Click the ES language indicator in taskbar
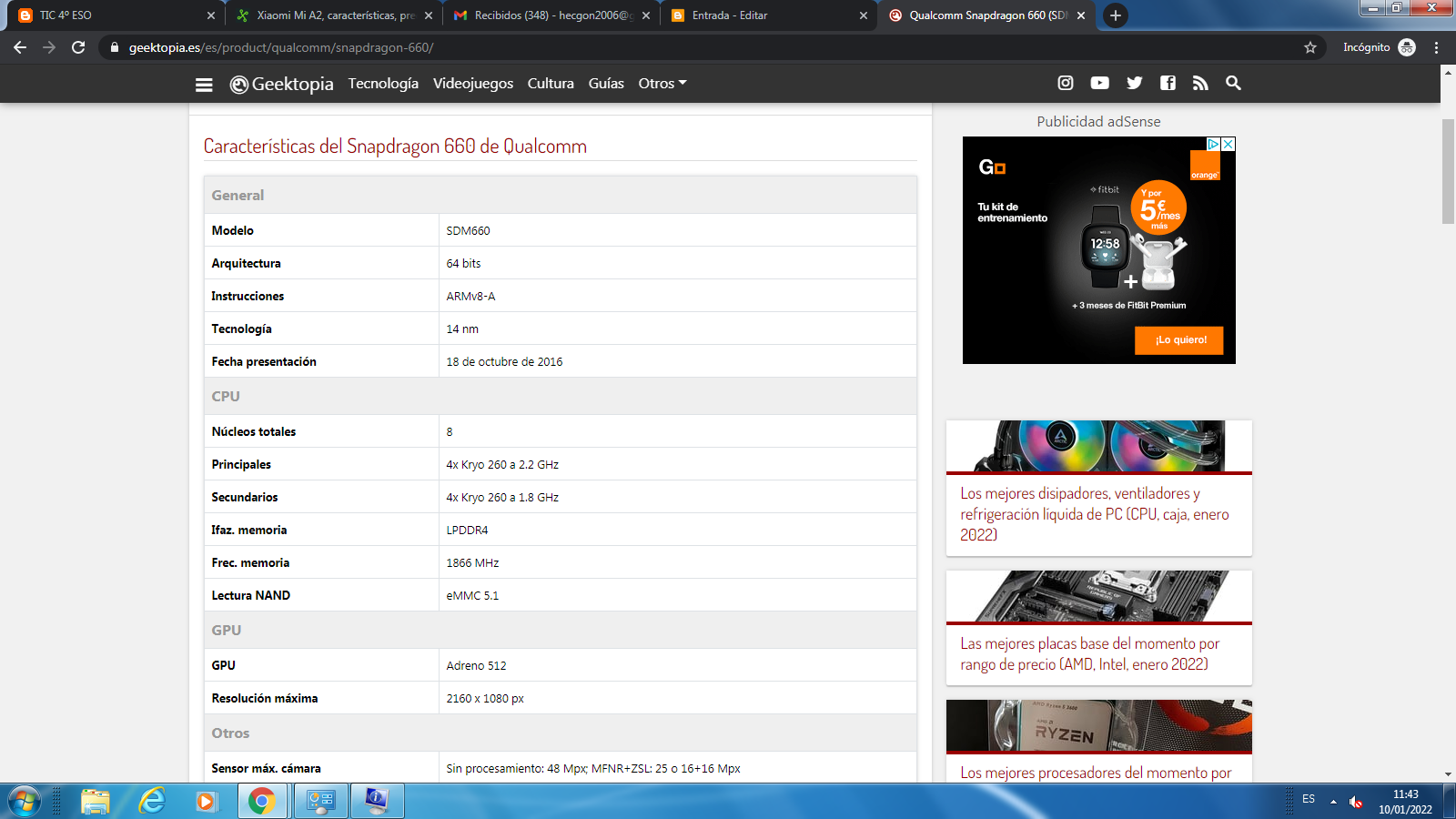 1309,799
